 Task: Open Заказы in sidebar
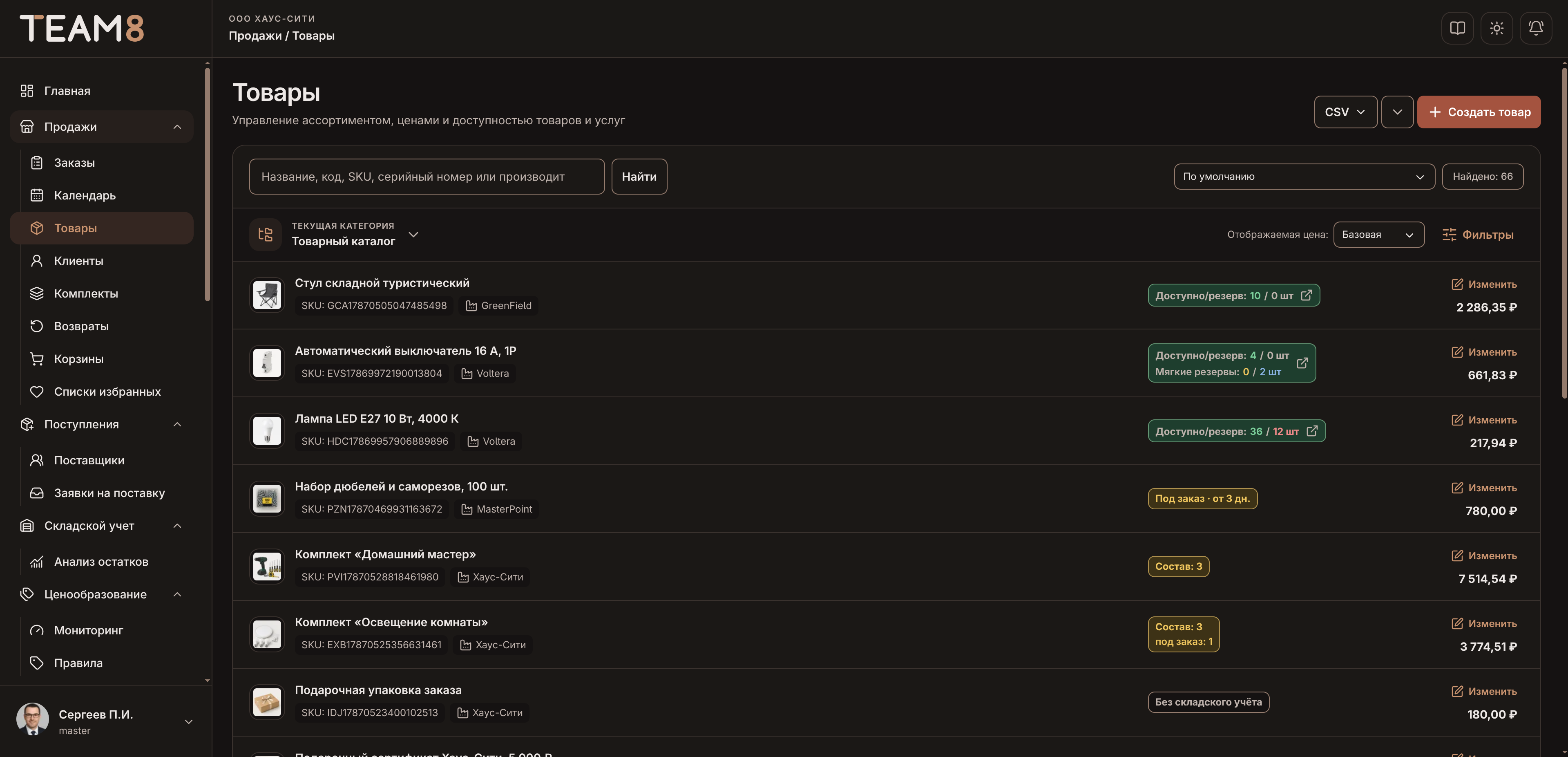coord(107,163)
